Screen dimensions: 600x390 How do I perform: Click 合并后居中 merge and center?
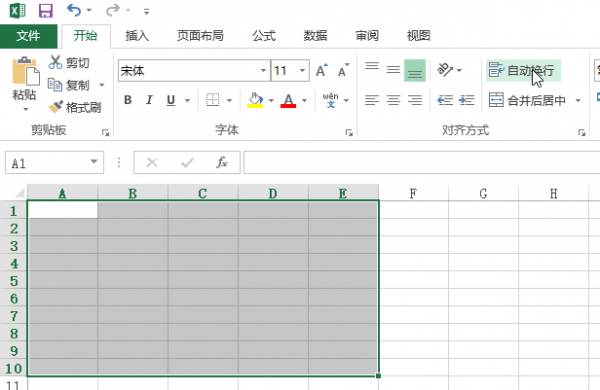pyautogui.click(x=528, y=100)
